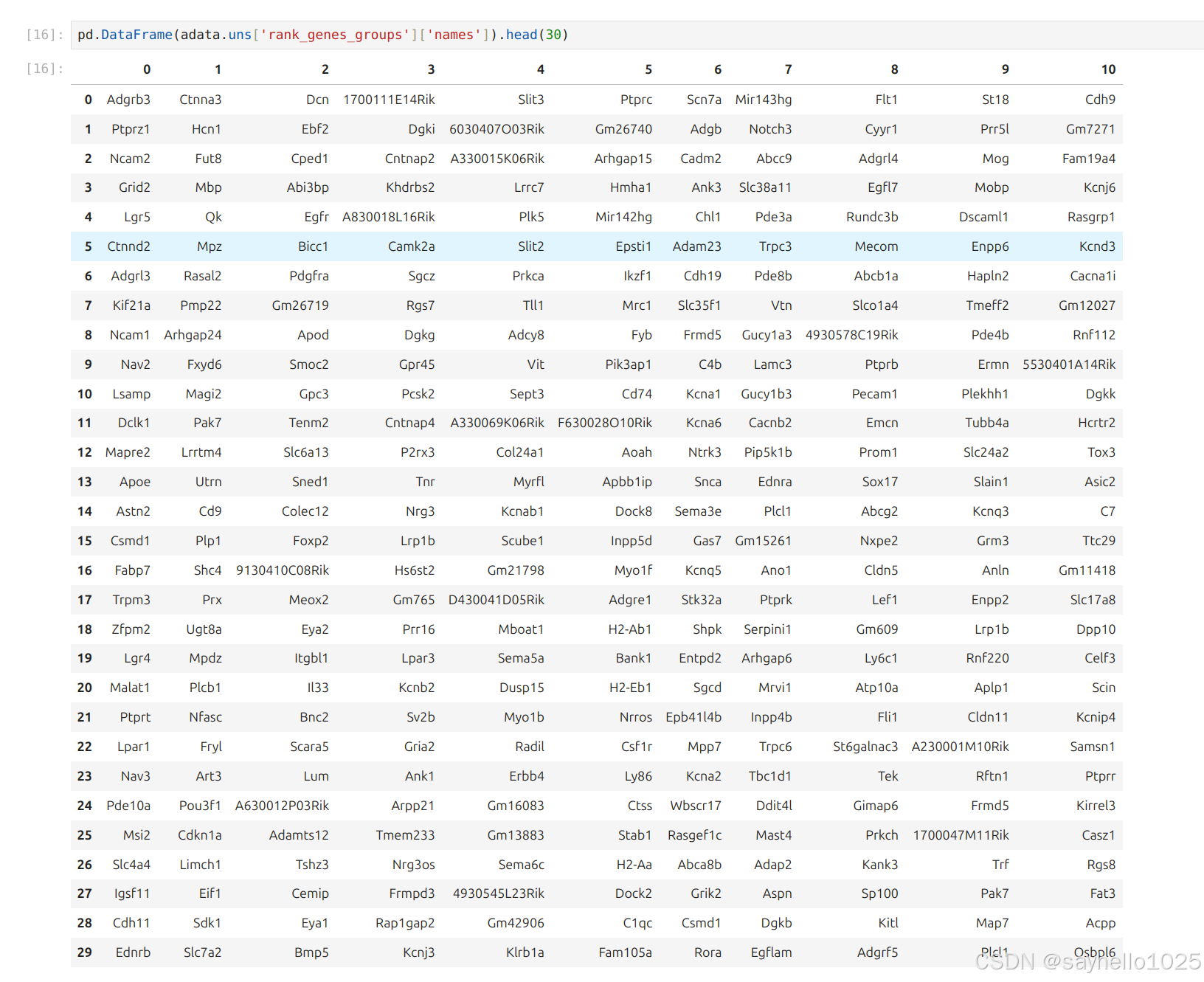Click the cell 'Slc6a13'
1204x982 pixels.
(306, 452)
